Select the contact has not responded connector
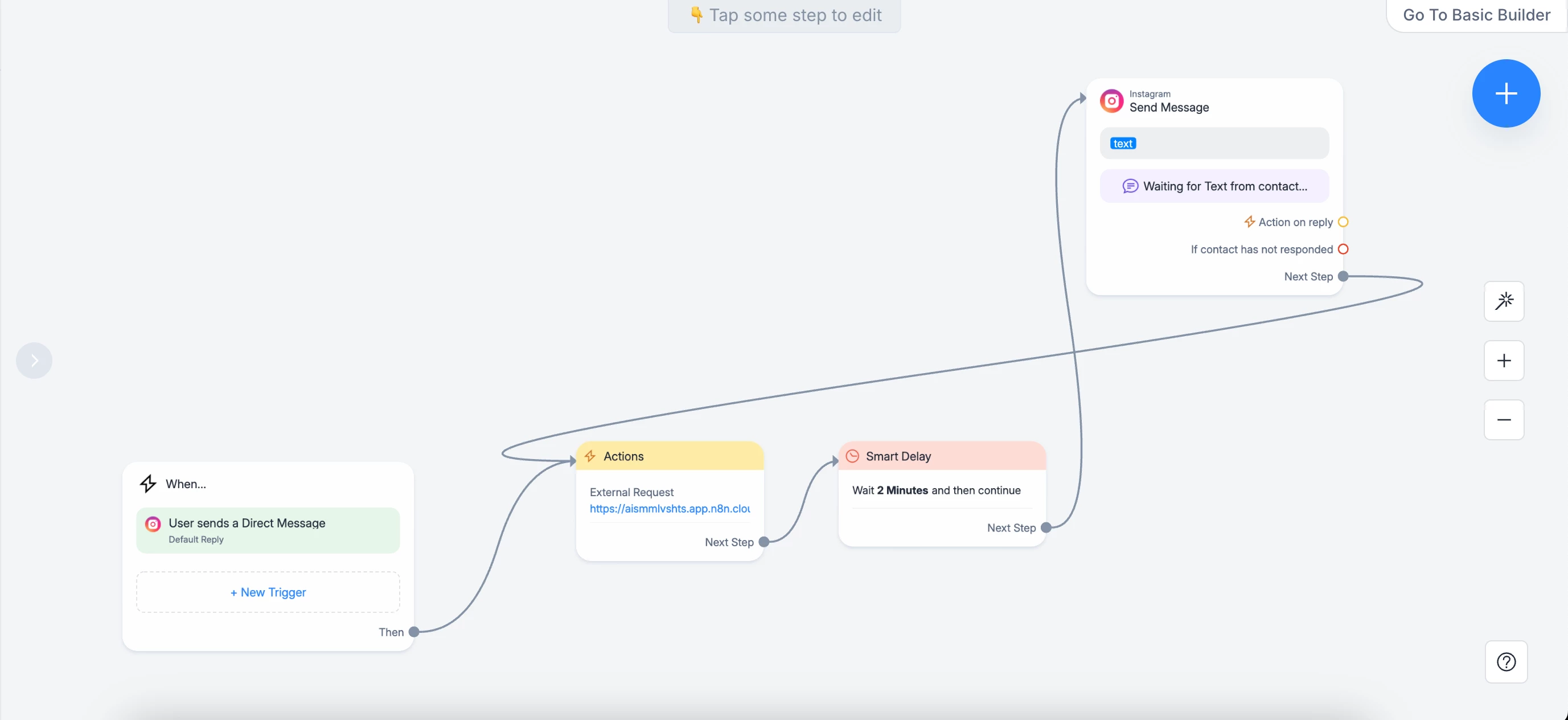 [x=1343, y=249]
